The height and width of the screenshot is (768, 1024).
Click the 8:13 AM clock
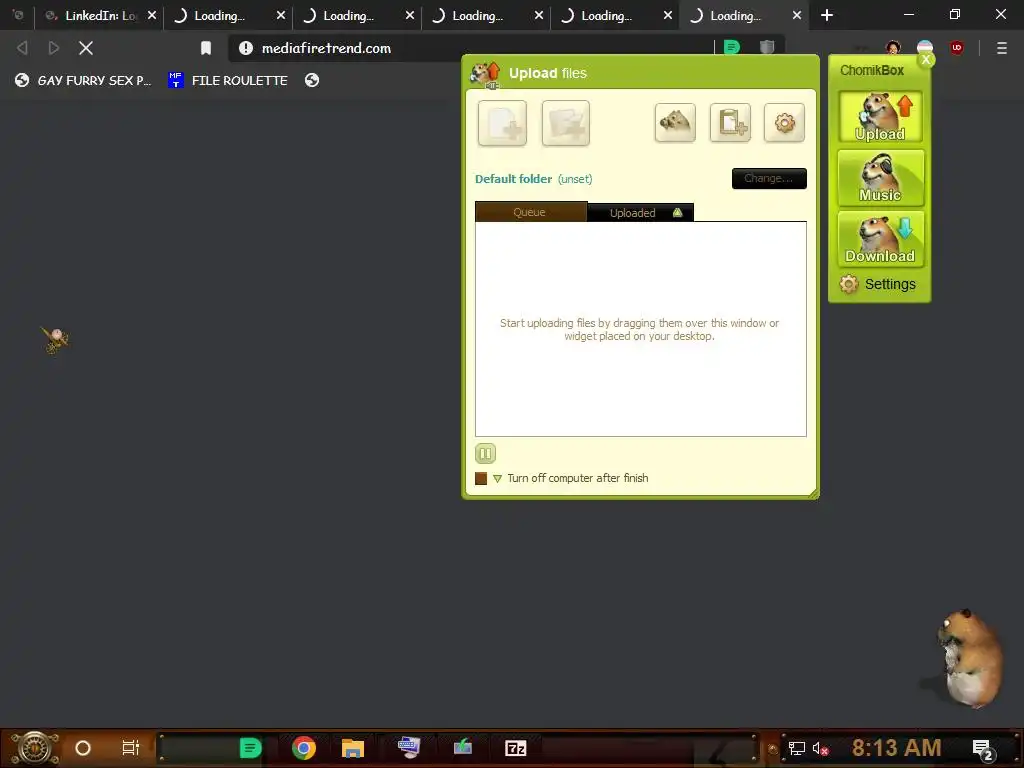[897, 748]
